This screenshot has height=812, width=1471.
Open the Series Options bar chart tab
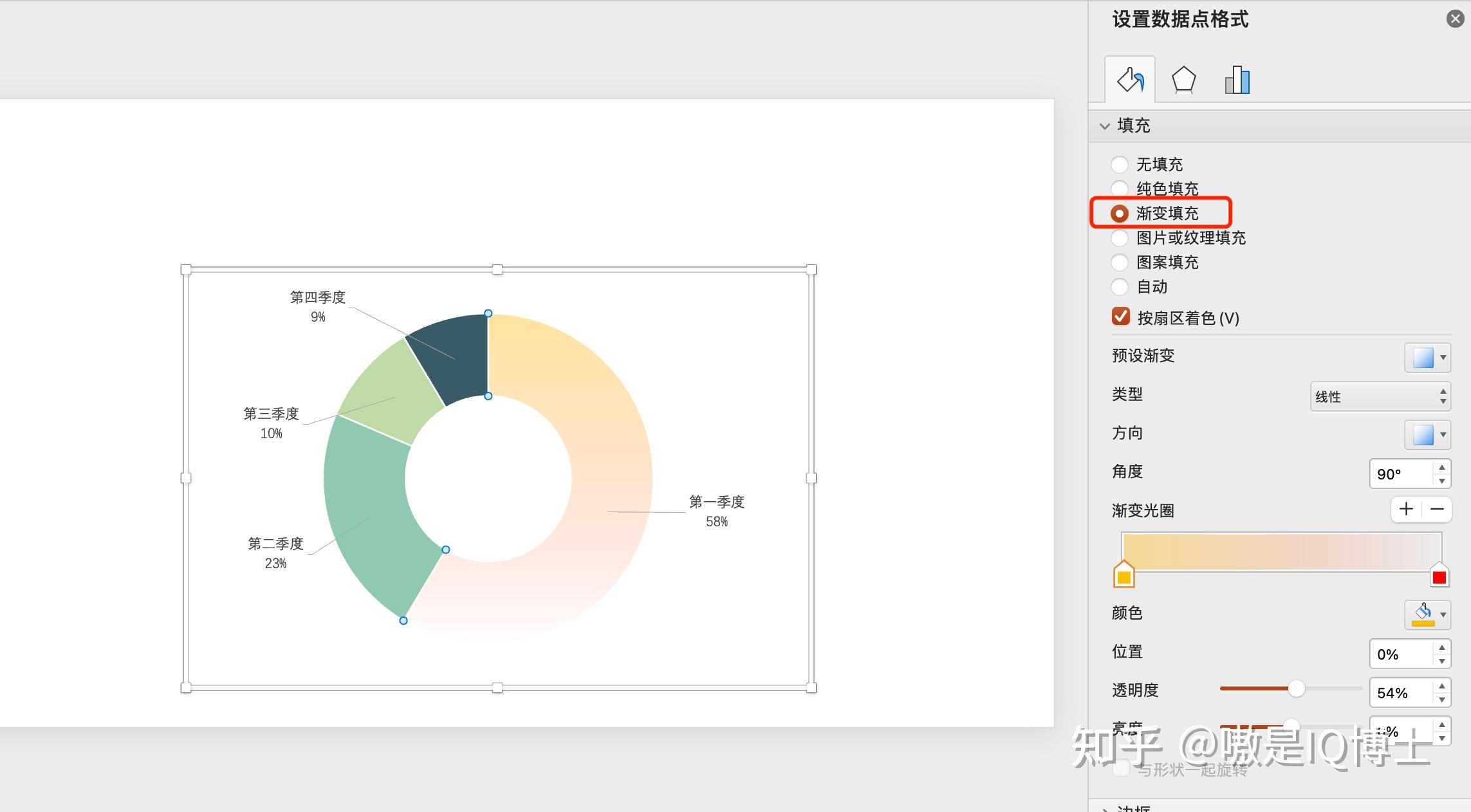[x=1237, y=80]
